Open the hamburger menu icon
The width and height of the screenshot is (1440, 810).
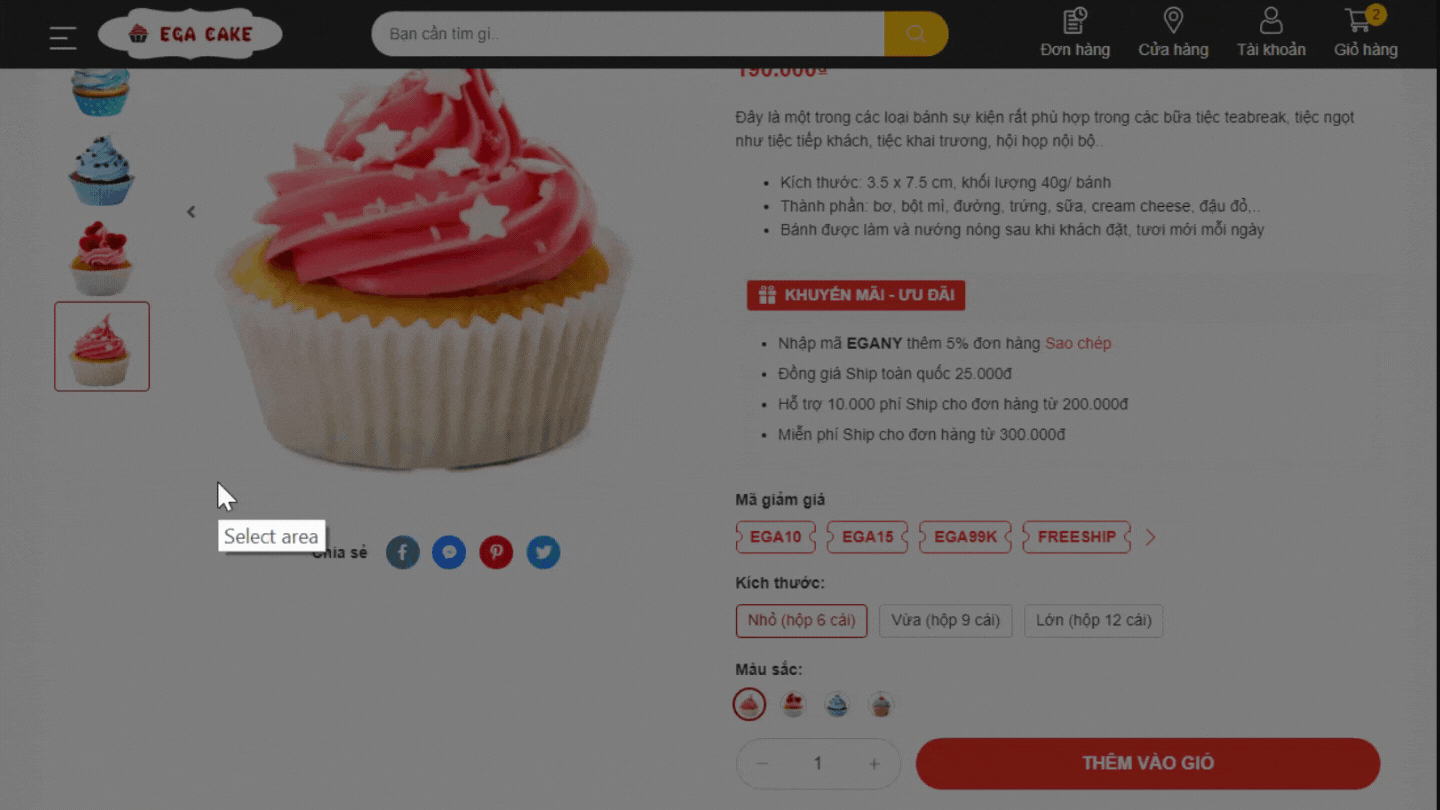pyautogui.click(x=63, y=37)
